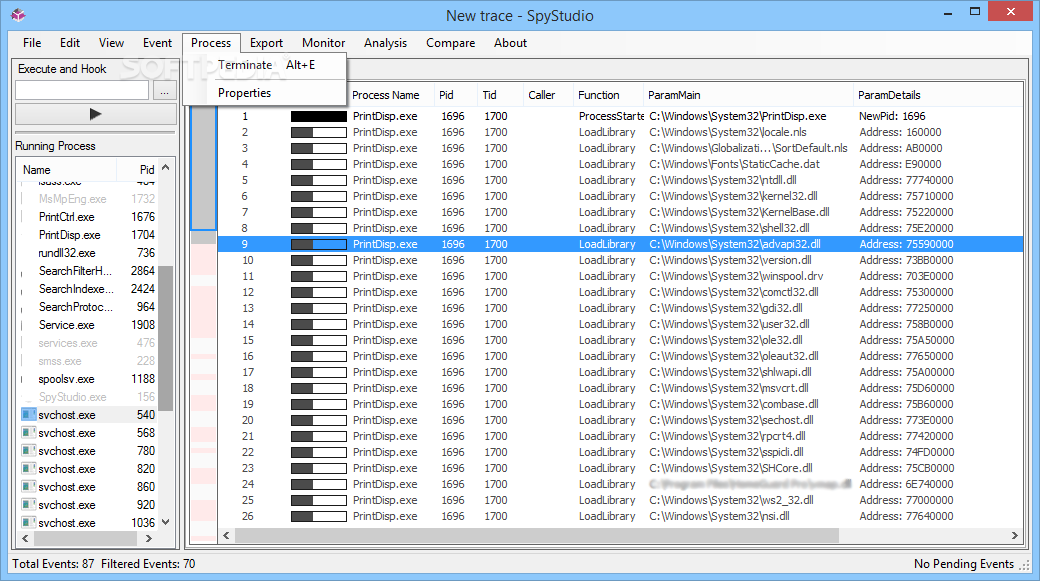1040x581 pixels.
Task: Select Service.exe process row
Action: click(88, 325)
